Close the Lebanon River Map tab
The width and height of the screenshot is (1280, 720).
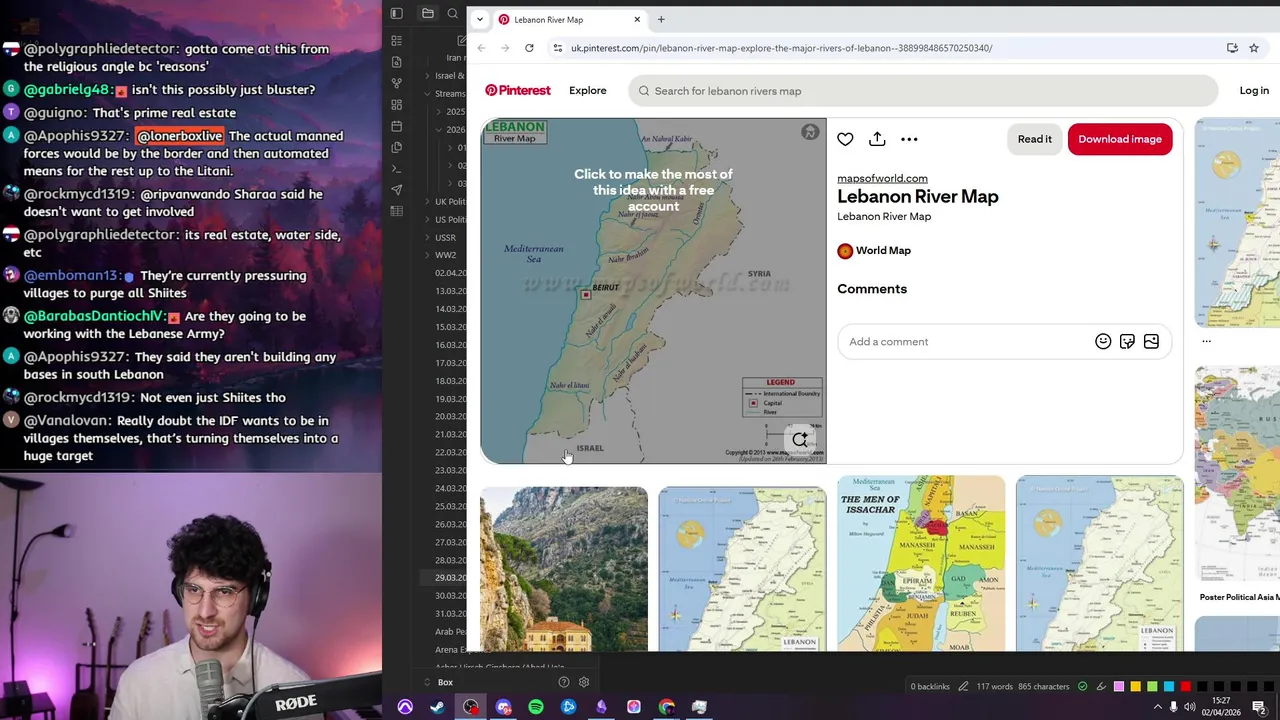coord(637,19)
